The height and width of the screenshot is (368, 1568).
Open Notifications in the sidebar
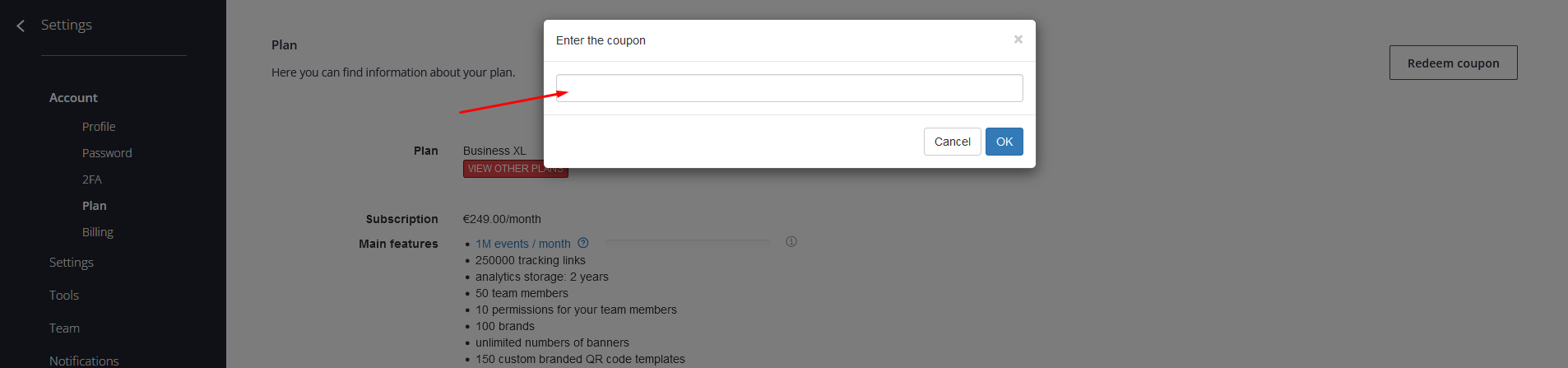tap(84, 361)
